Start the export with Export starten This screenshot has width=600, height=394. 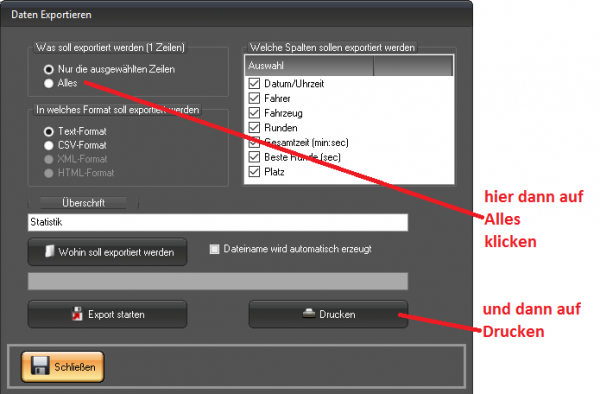[x=108, y=314]
